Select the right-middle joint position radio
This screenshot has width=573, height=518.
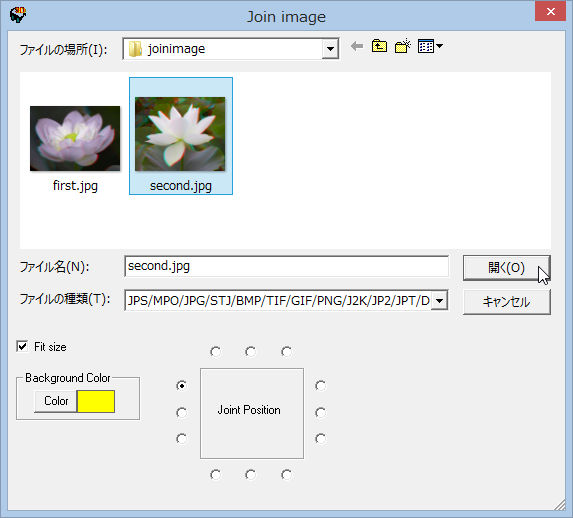click(320, 412)
